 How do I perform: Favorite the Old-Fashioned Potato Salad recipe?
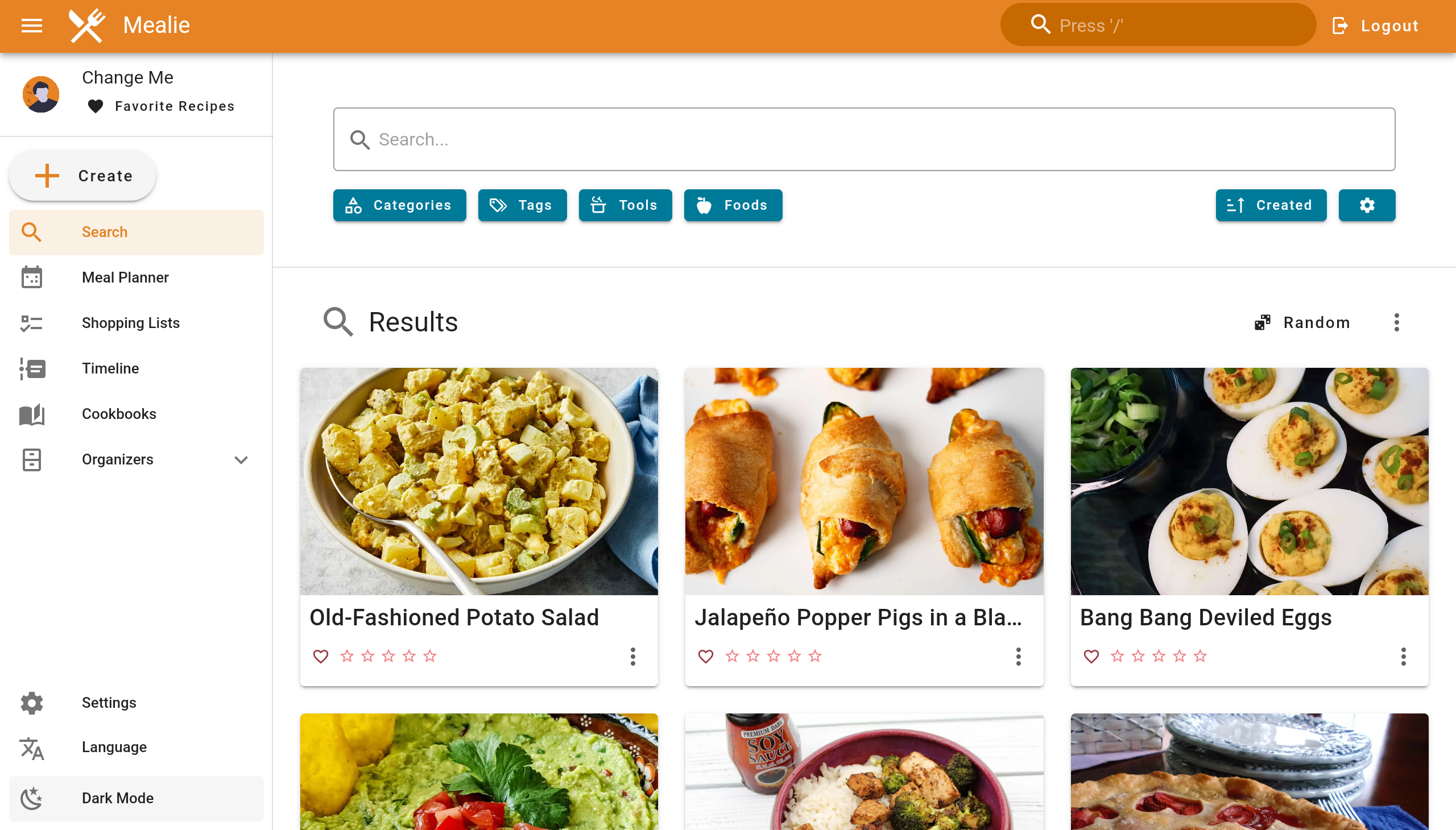point(321,657)
